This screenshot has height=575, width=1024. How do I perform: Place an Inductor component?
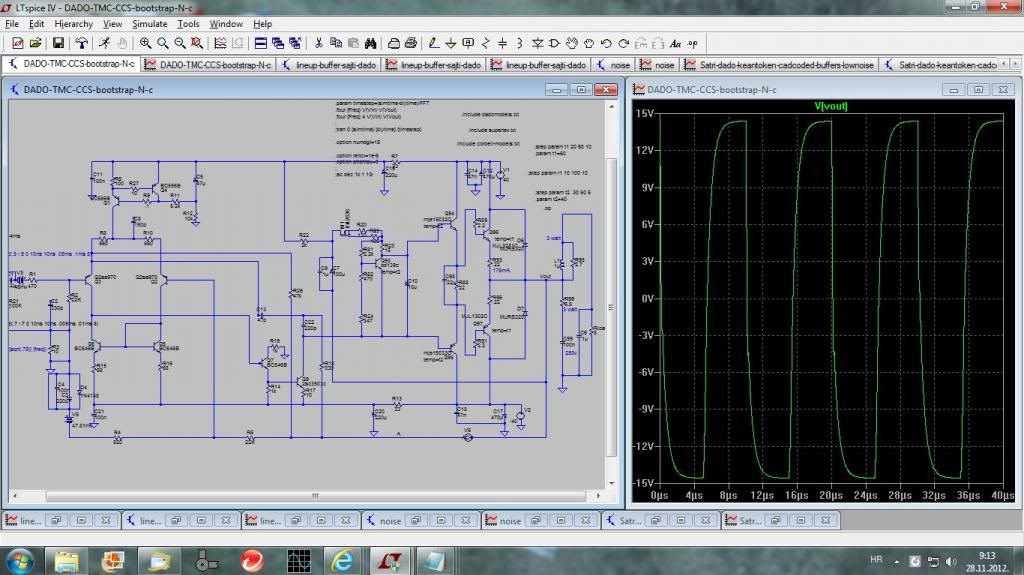pos(520,43)
